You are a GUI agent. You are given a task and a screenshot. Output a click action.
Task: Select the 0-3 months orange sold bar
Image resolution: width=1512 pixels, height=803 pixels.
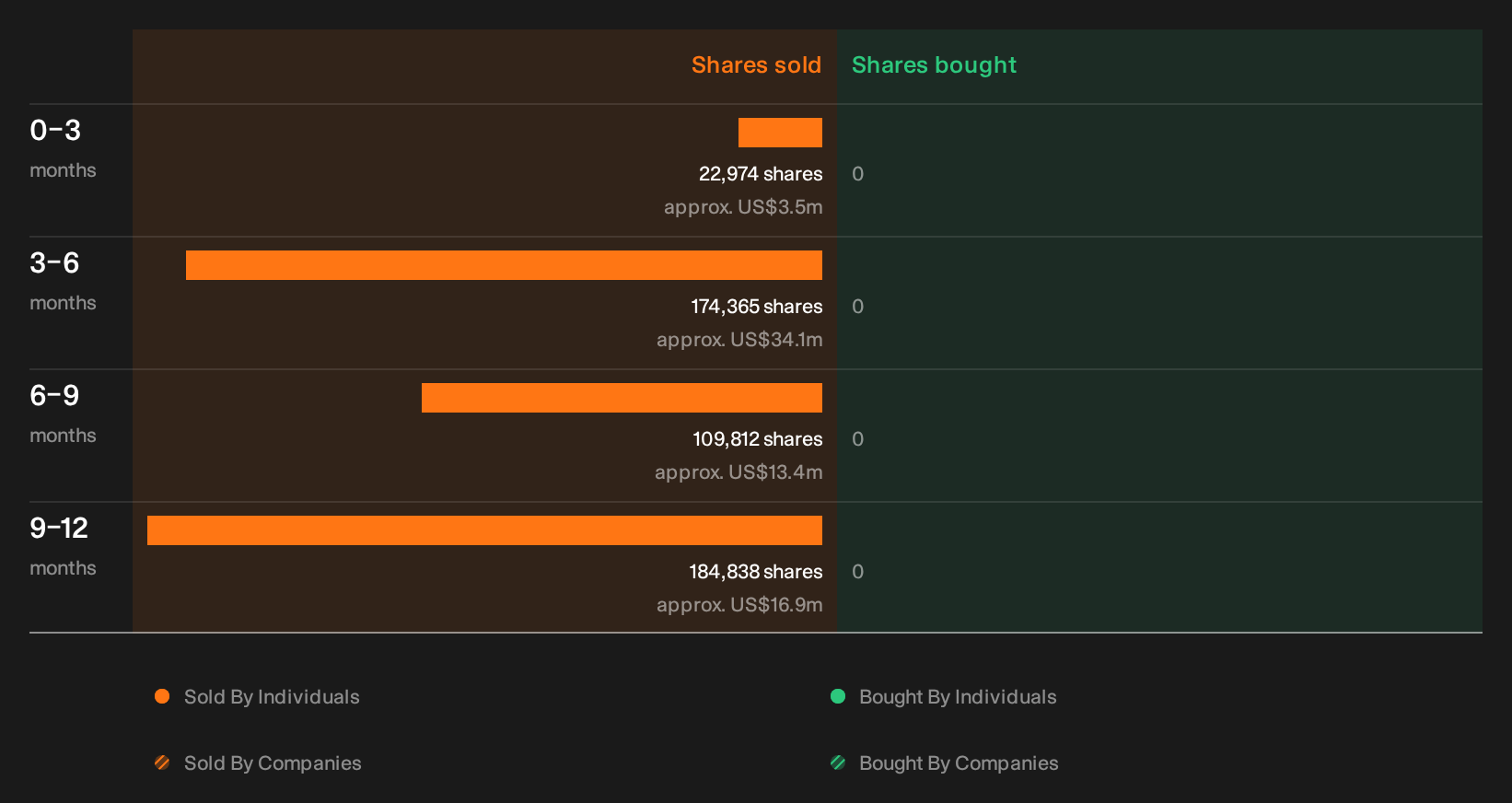pos(780,133)
